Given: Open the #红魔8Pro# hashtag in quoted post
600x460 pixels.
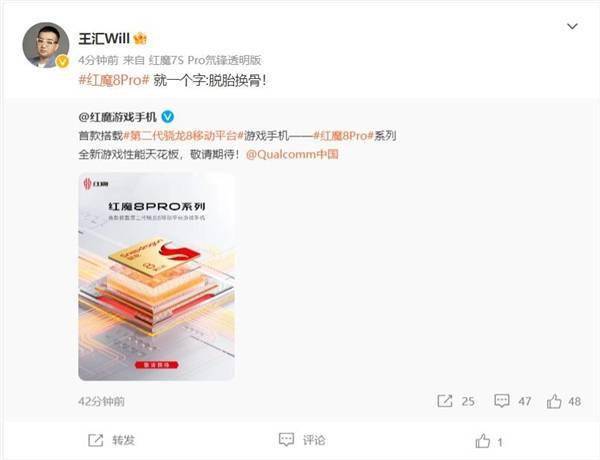Looking at the screenshot, I should click(343, 135).
